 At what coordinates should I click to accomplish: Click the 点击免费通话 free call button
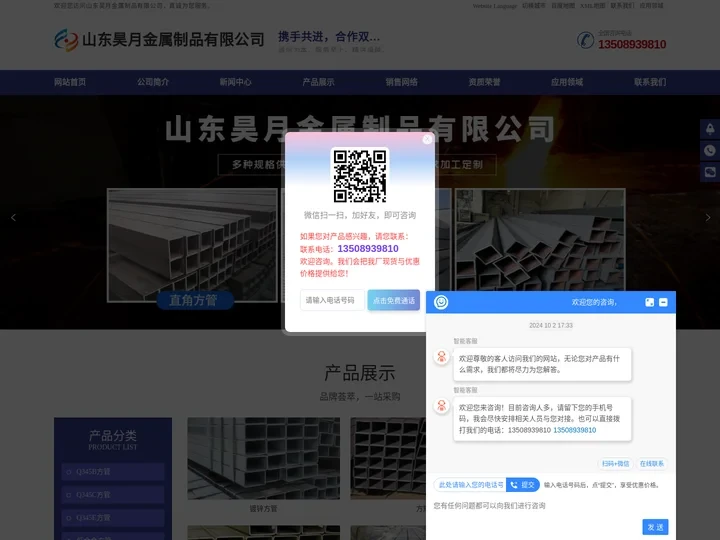pos(394,300)
